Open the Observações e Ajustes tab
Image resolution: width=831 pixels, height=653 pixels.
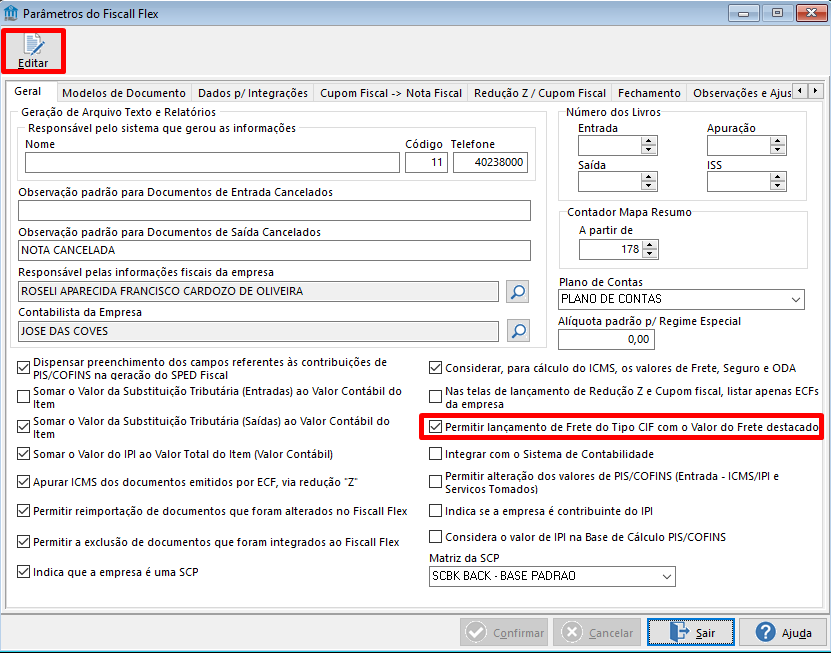[x=741, y=93]
